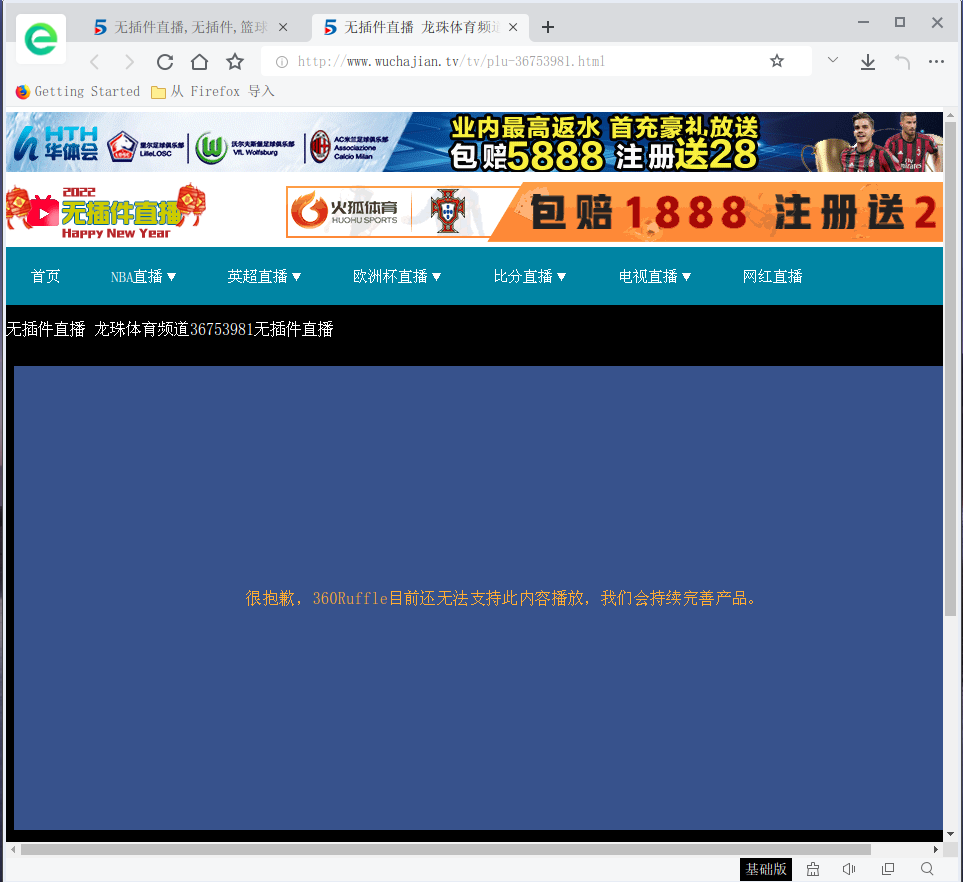Expand the NBA直播 dropdown menu
The height and width of the screenshot is (882, 963).
pos(143,276)
